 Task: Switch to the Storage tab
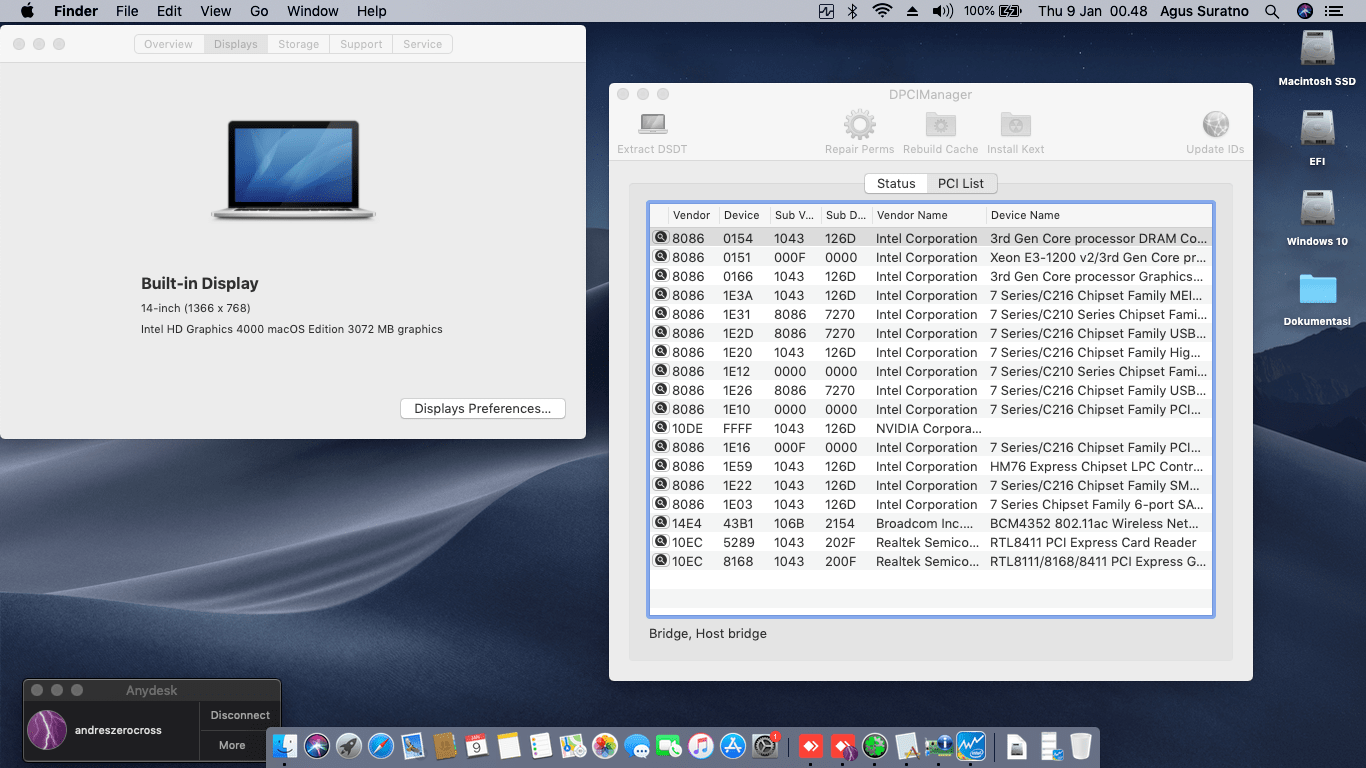[298, 44]
